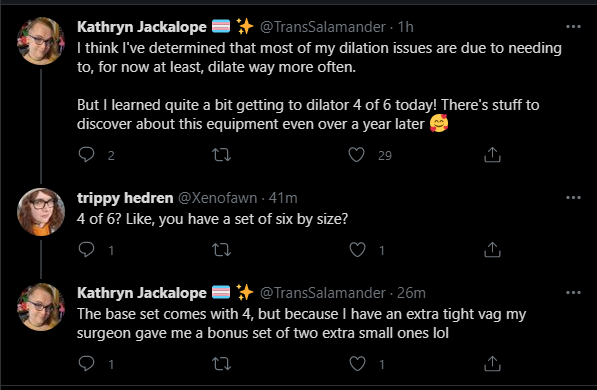Open trippy hedren display name link
Image resolution: width=597 pixels, height=390 pixels.
point(125,198)
